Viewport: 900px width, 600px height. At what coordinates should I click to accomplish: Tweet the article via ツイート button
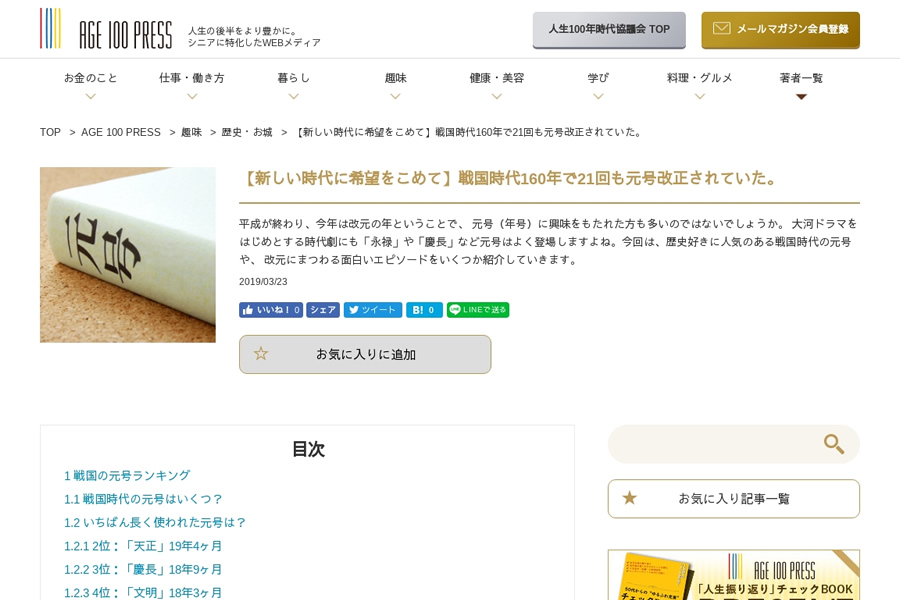[x=373, y=310]
